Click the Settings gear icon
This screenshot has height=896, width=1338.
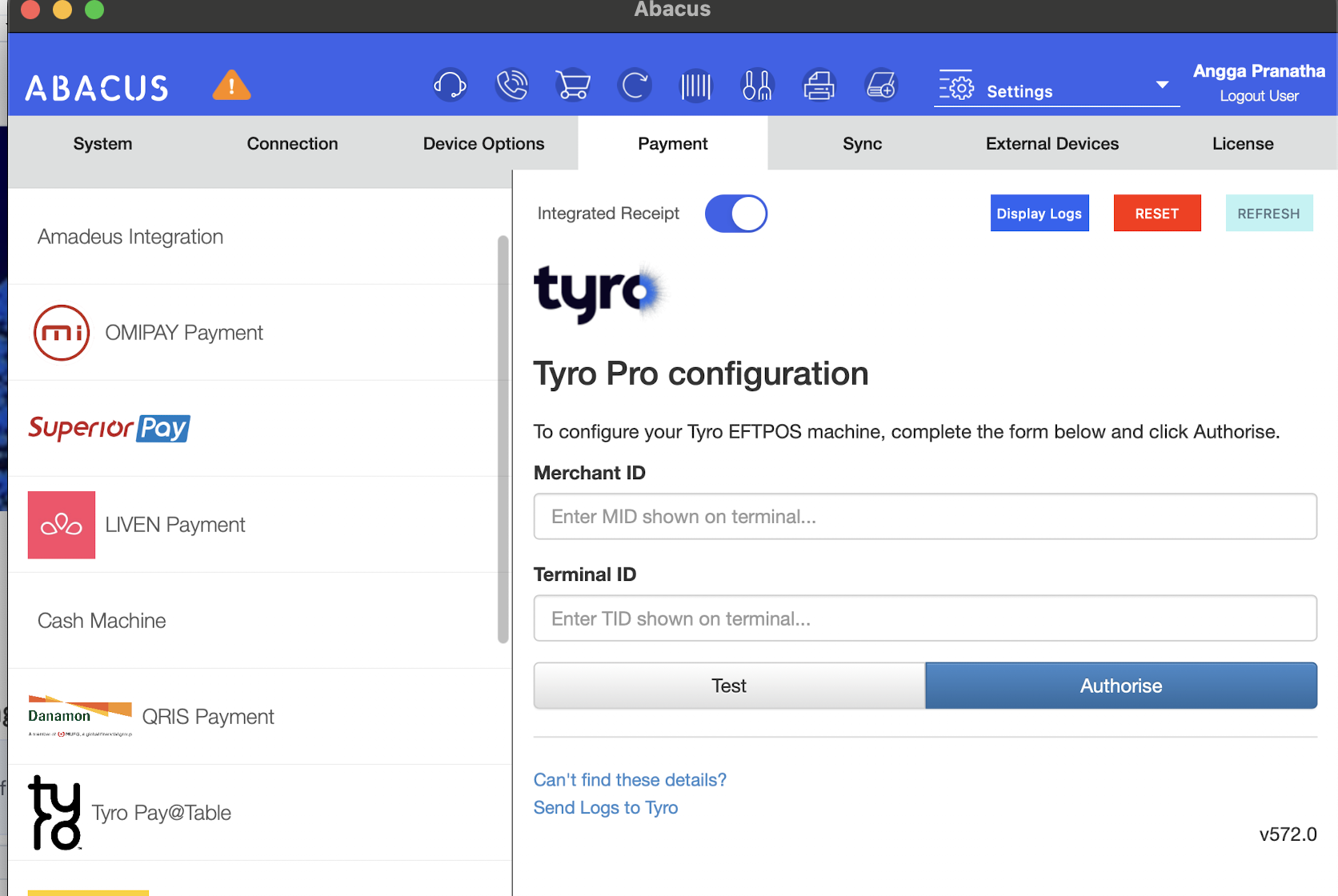click(956, 86)
